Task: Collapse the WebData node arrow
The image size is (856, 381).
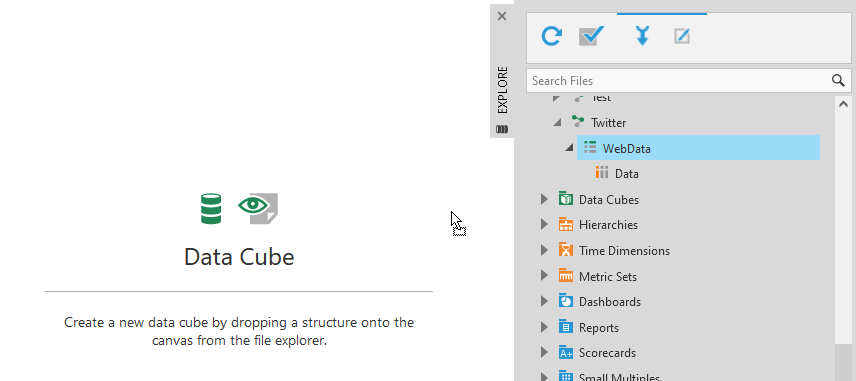Action: (x=569, y=148)
